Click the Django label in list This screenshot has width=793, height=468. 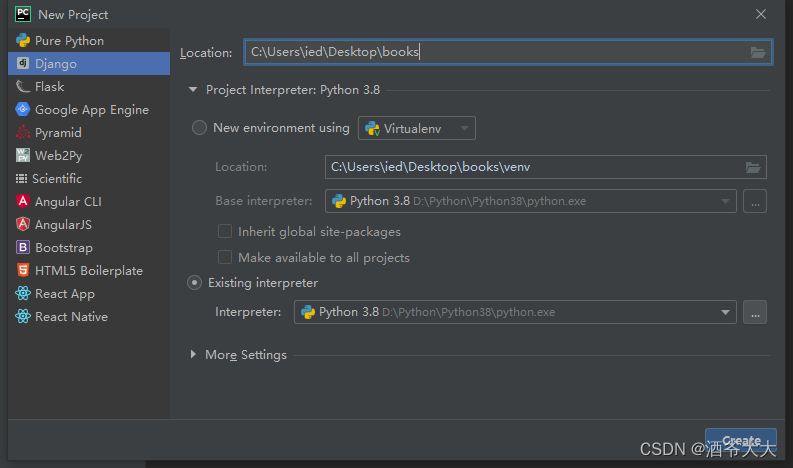[56, 64]
